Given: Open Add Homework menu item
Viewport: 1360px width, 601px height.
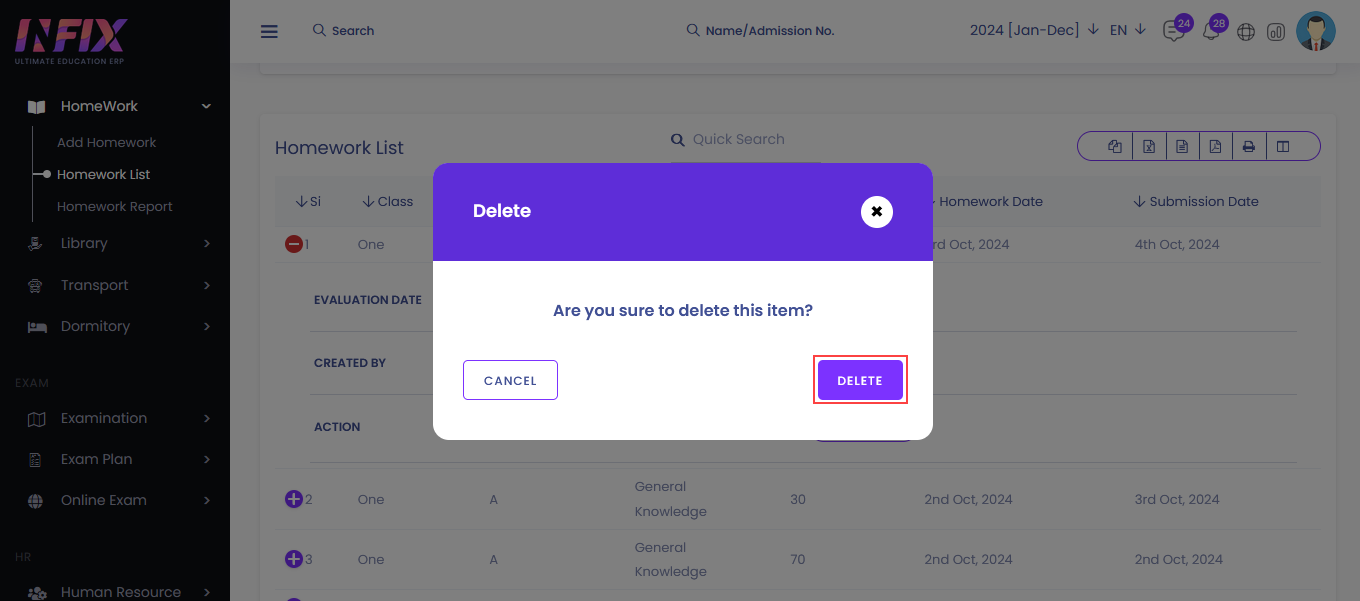Looking at the screenshot, I should (x=107, y=142).
